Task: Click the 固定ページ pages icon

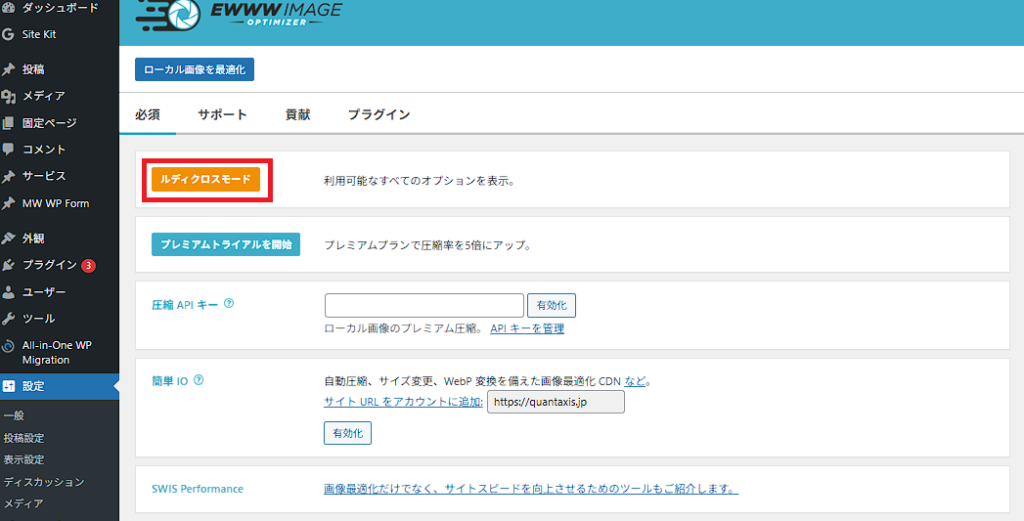Action: pyautogui.click(x=9, y=123)
